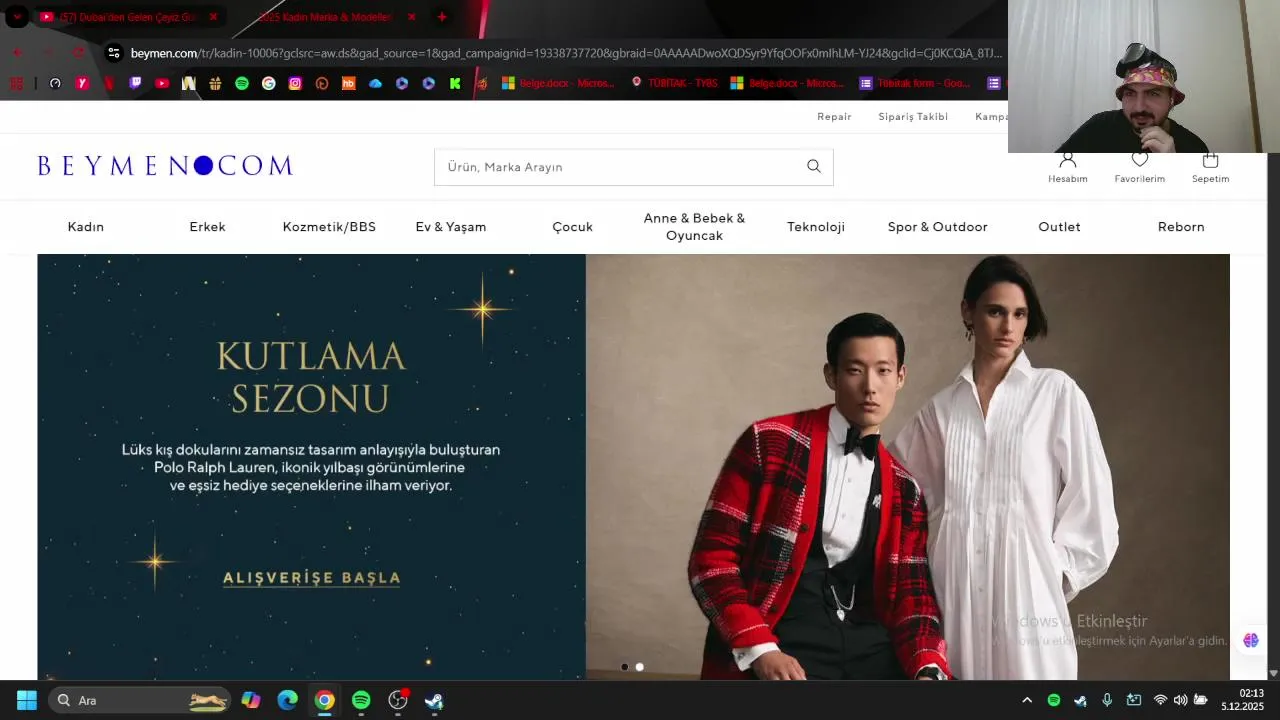Click the Chrome taskbar icon
The image size is (1280, 720).
(x=324, y=700)
